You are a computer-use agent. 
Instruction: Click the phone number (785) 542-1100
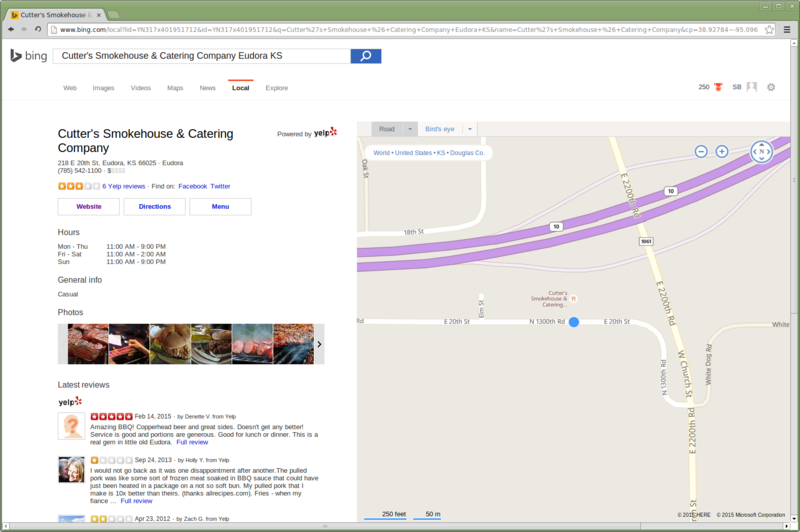pyautogui.click(x=80, y=171)
